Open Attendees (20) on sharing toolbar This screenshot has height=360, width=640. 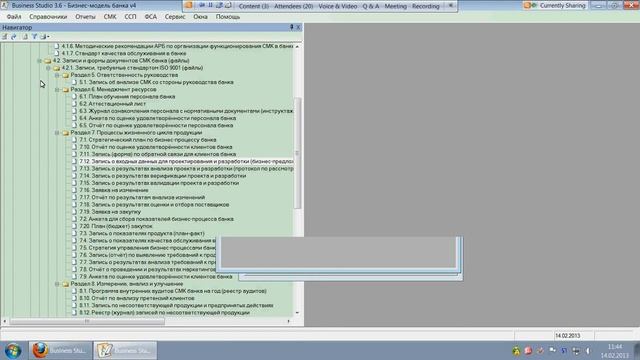[x=293, y=6]
